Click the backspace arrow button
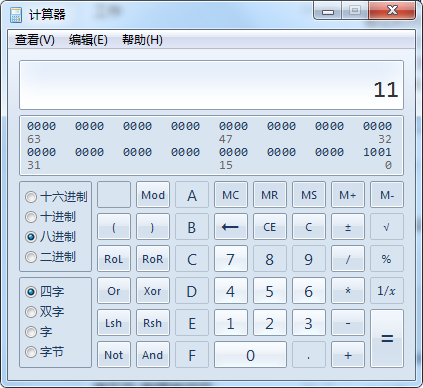 [231, 227]
